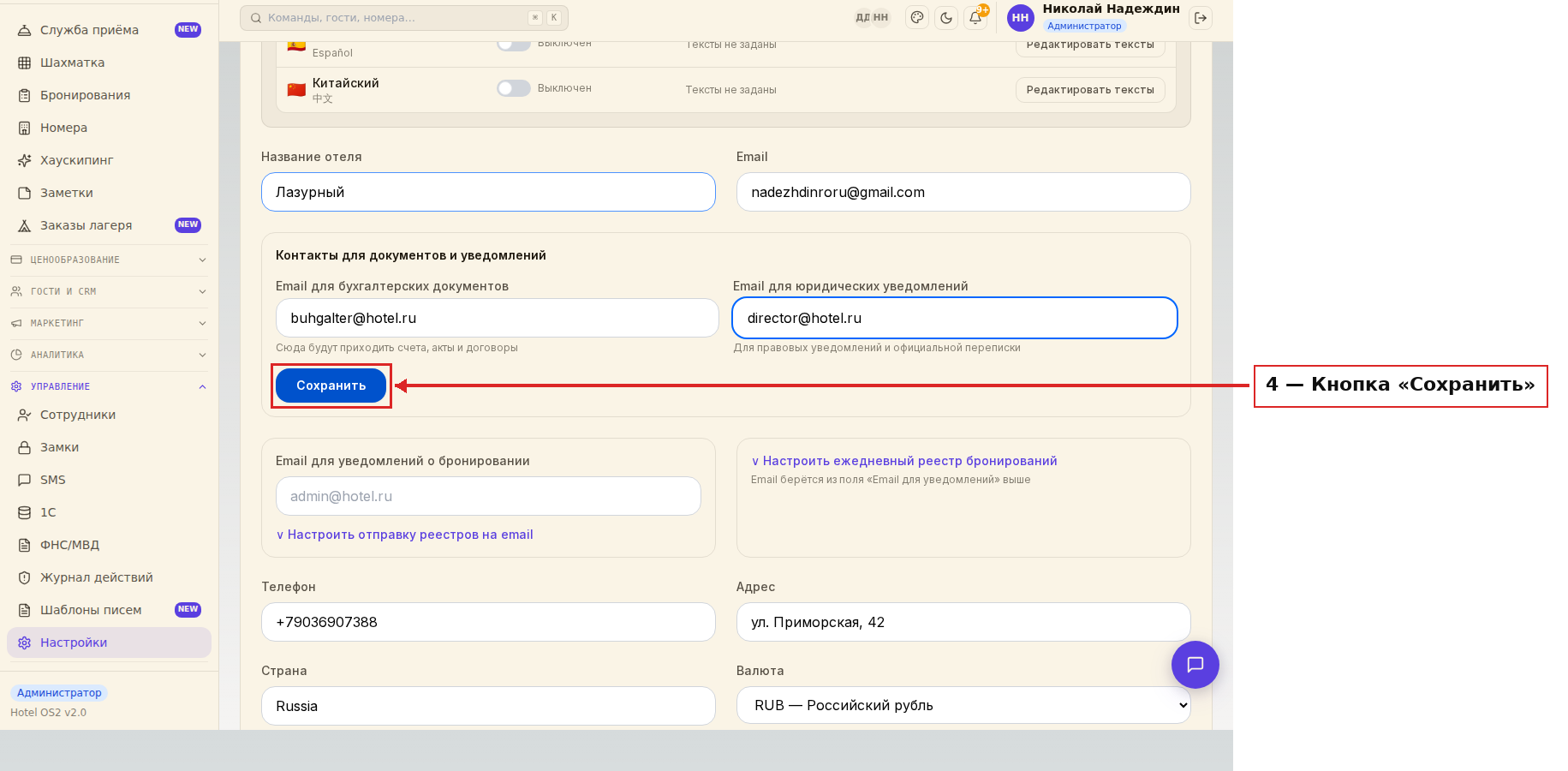
Task: Open the Валюта currency dropdown
Action: (x=963, y=705)
